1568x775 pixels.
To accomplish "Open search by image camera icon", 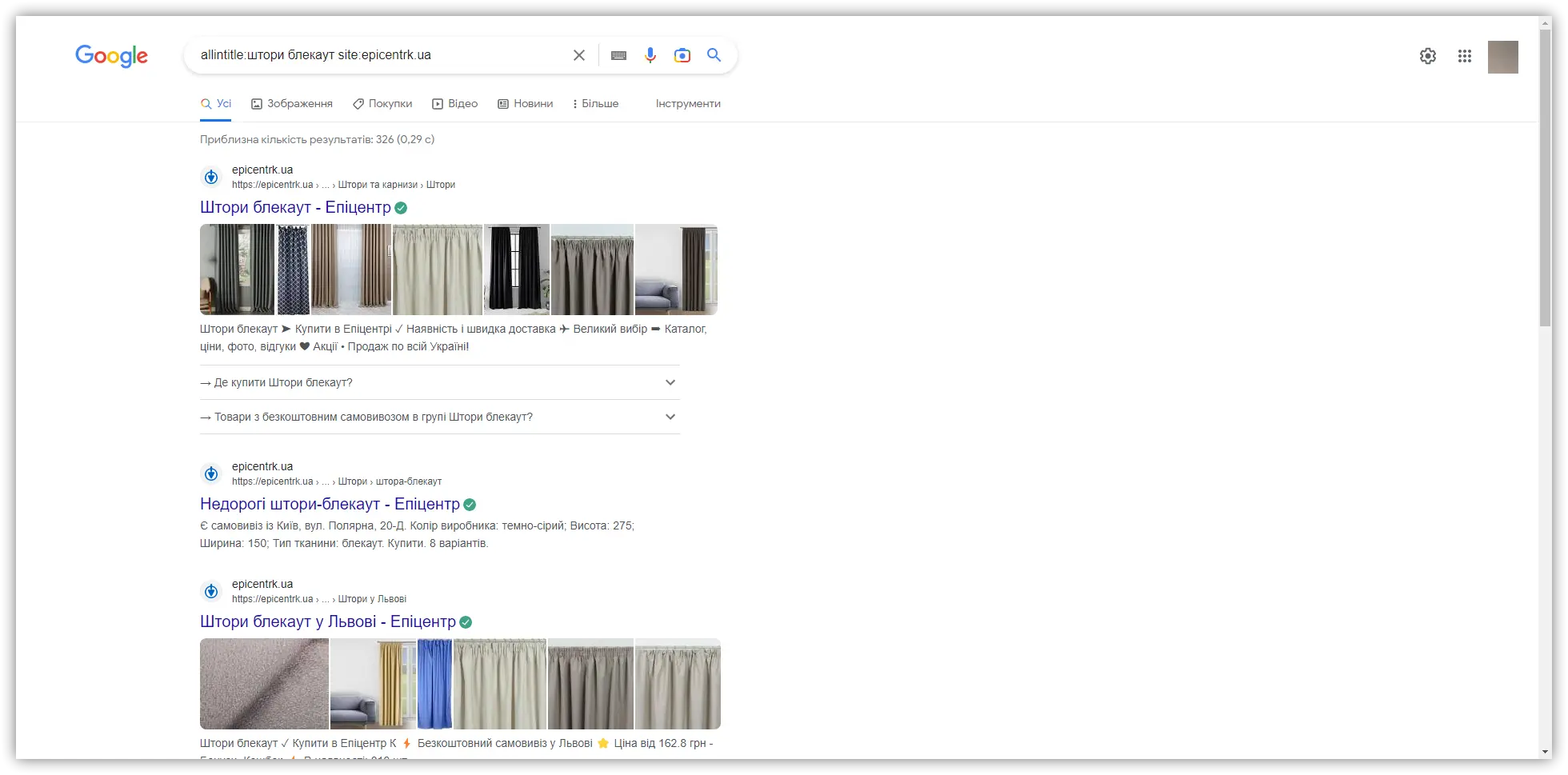I will 682,55.
